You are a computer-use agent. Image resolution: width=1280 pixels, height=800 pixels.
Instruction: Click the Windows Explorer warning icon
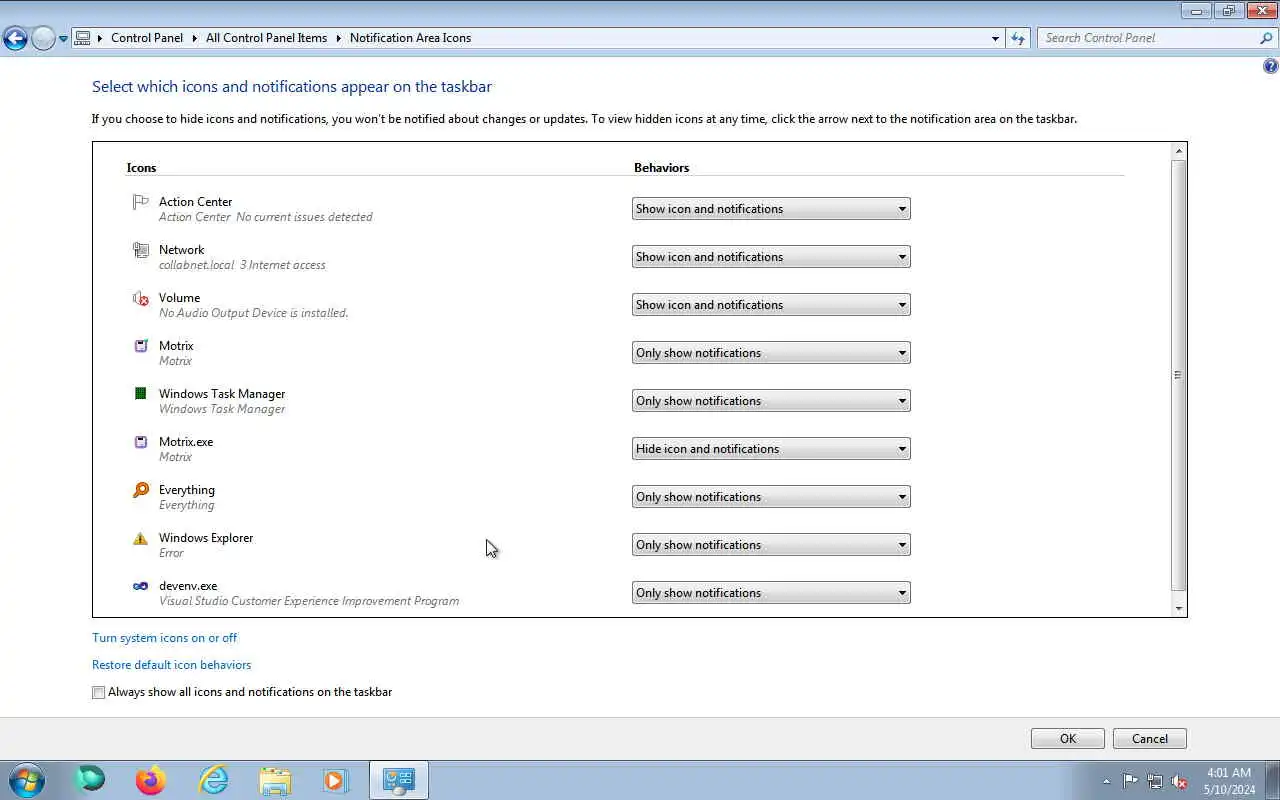click(141, 538)
